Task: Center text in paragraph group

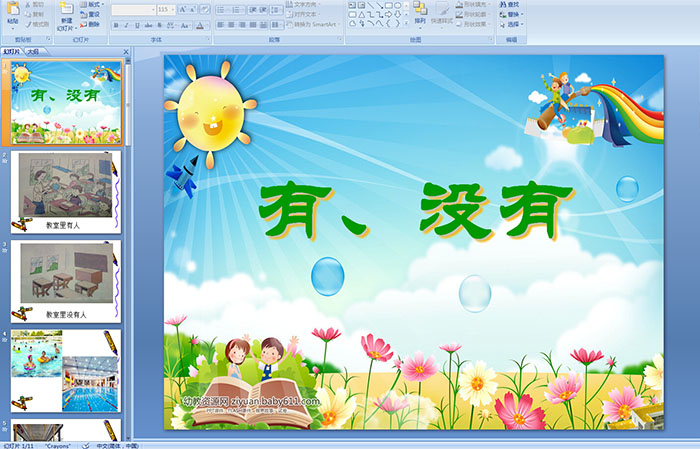Action: point(231,25)
